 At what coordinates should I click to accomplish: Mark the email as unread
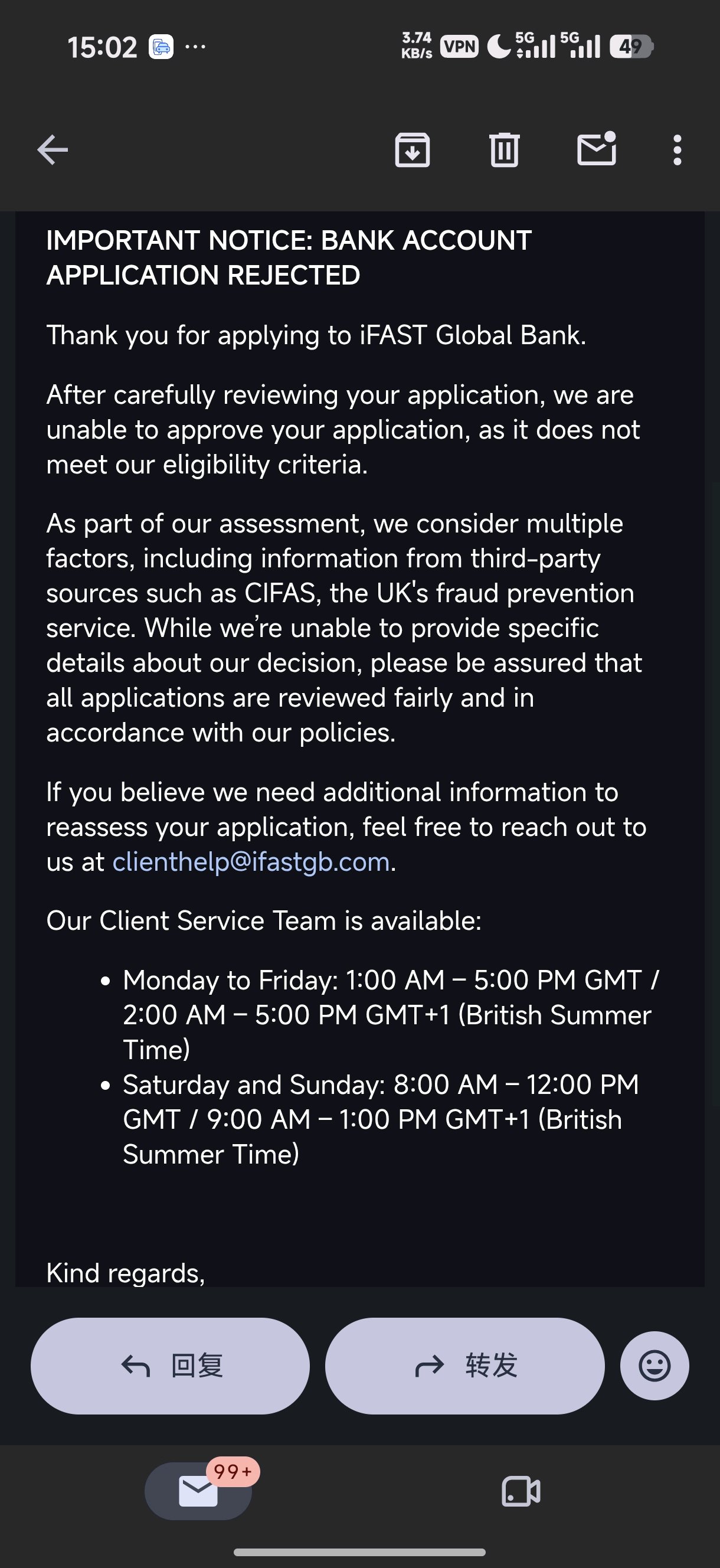click(597, 149)
